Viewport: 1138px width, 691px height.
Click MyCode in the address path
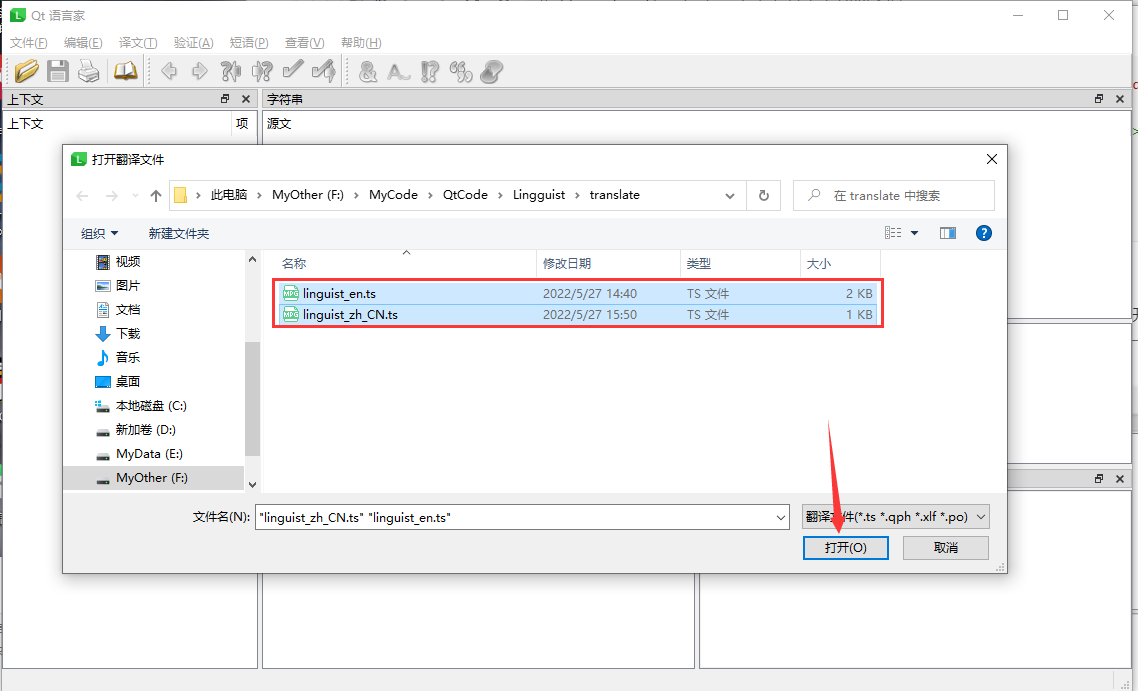coord(393,195)
